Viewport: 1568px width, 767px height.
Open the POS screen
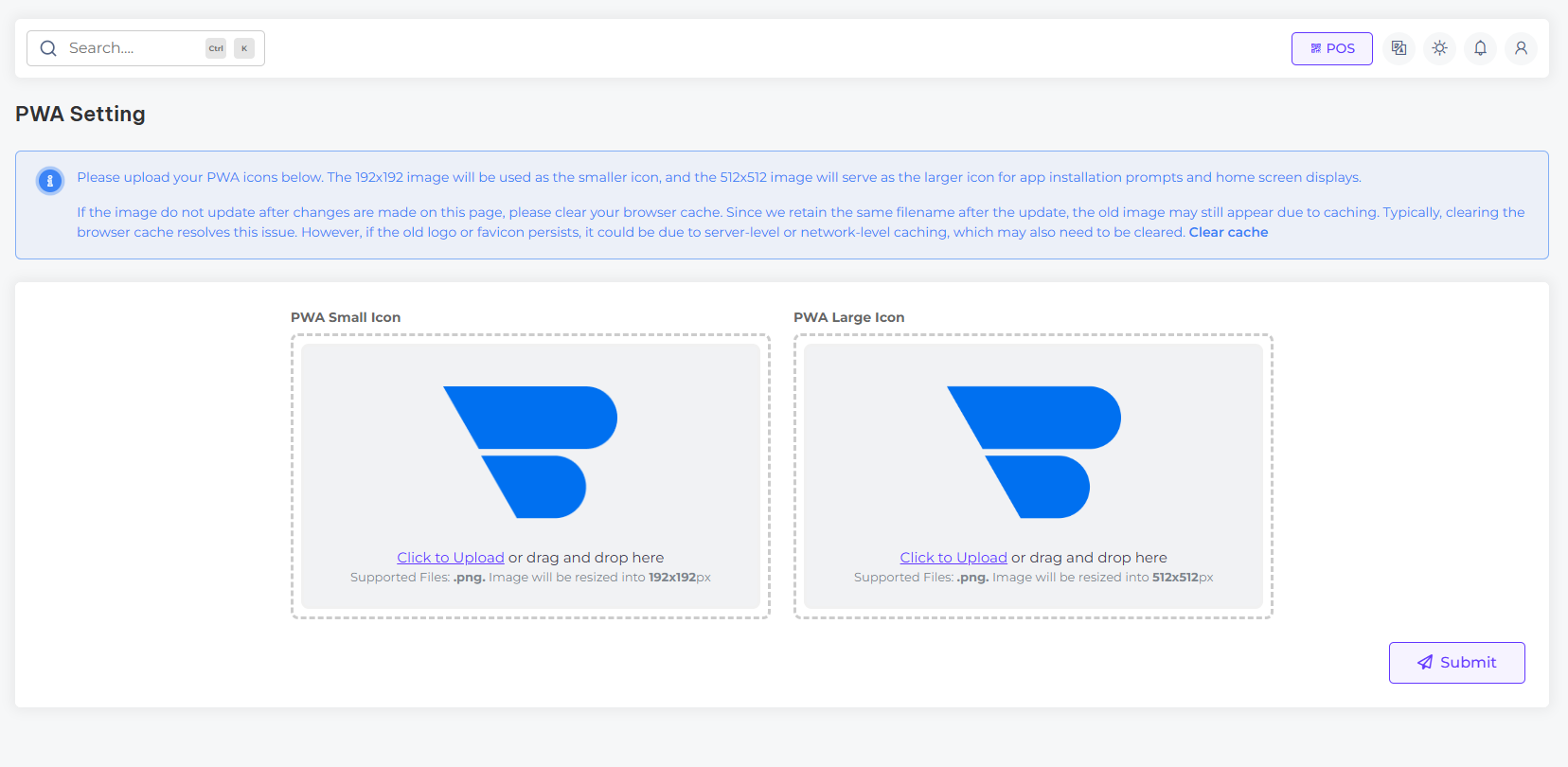[1331, 48]
